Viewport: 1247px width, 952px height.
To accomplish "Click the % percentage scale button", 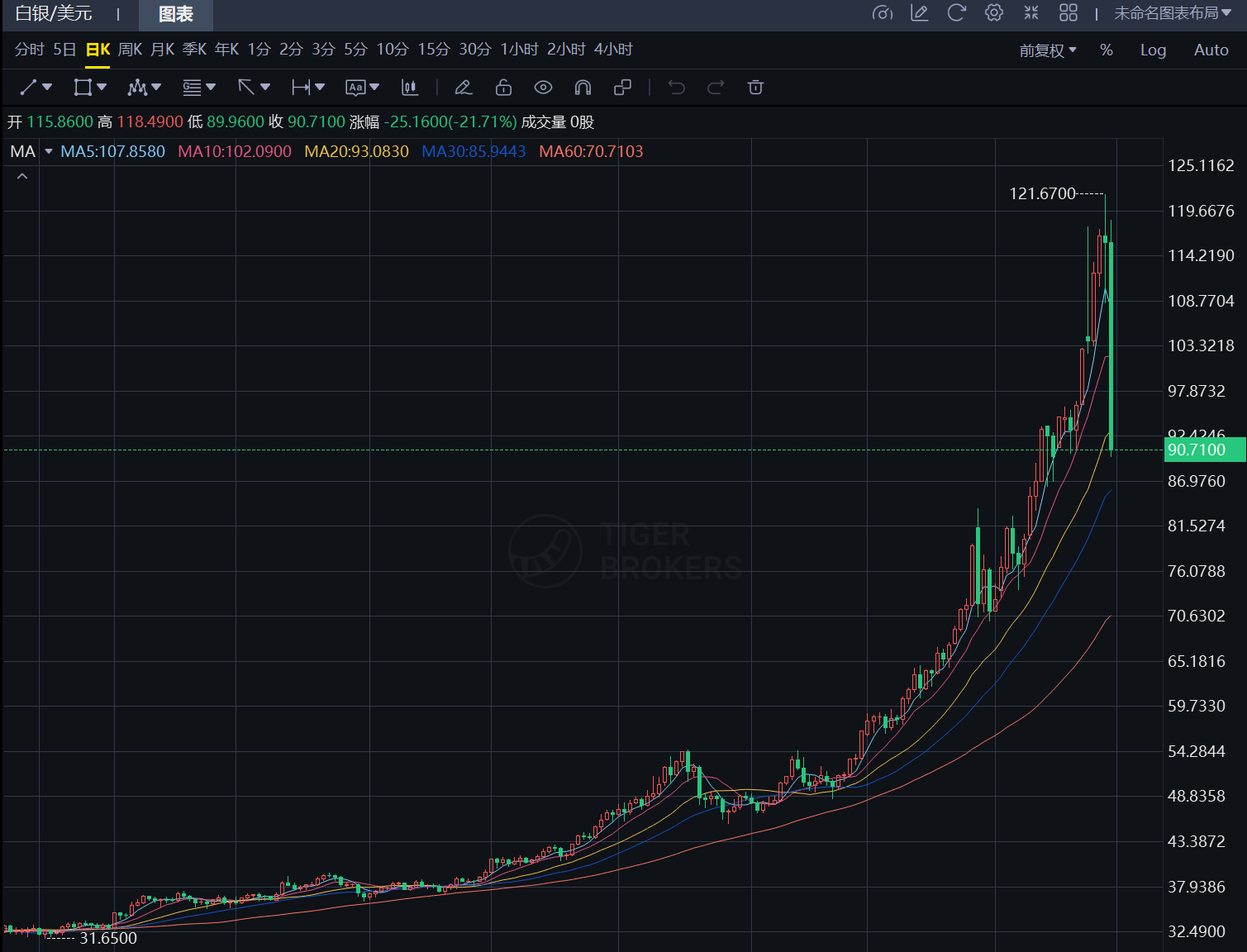I will tap(1107, 50).
